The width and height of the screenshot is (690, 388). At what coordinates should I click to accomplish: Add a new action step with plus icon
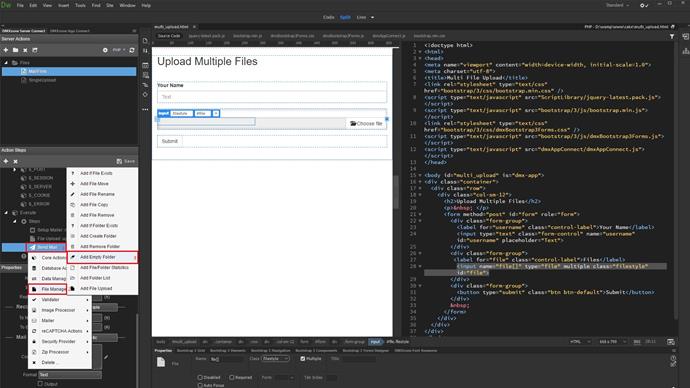tap(6, 161)
